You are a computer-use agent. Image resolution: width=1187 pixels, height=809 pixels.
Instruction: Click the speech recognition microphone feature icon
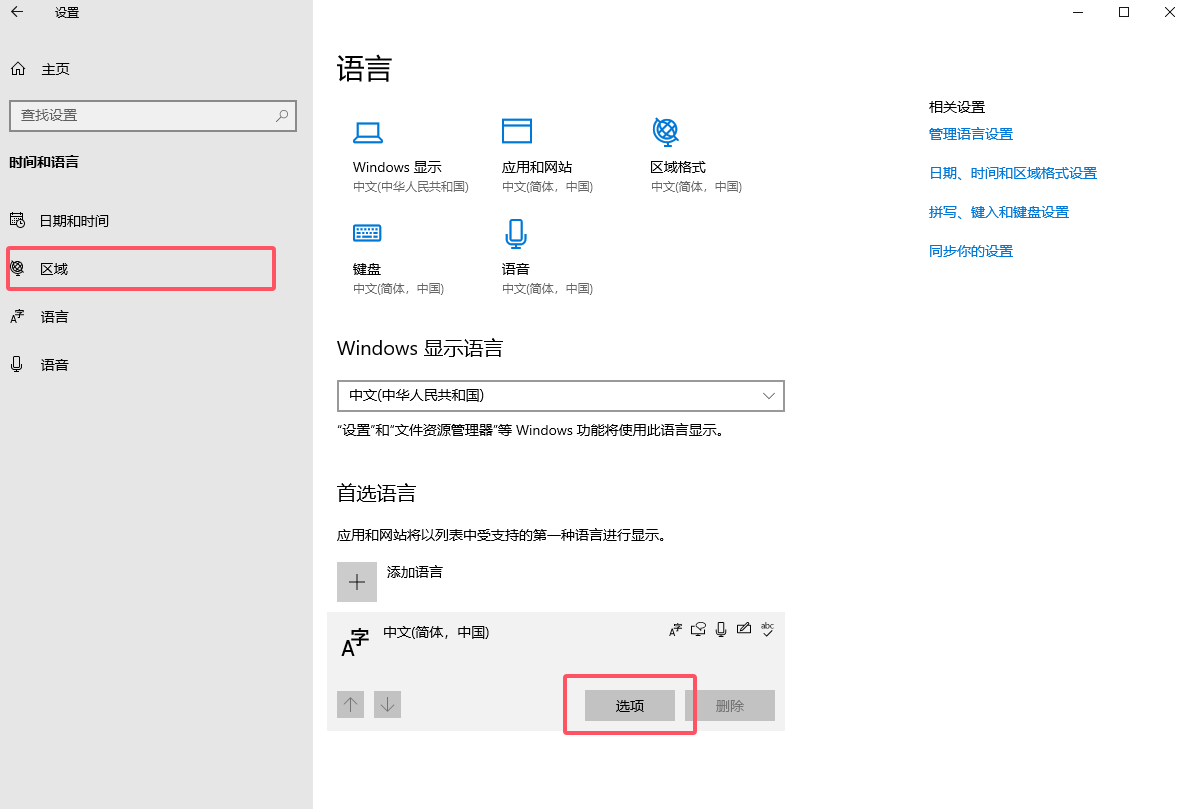coord(721,629)
